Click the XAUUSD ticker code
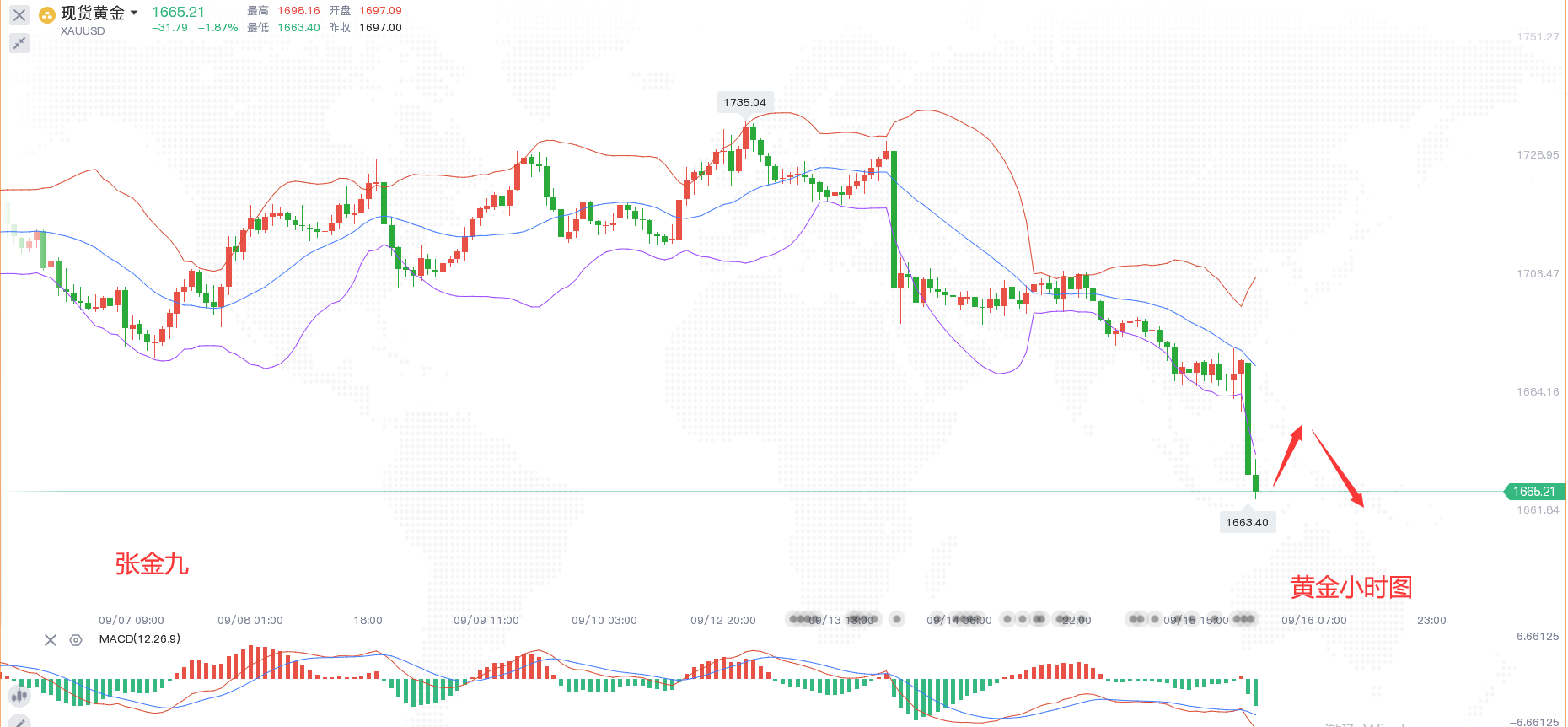This screenshot has width=1568, height=727. 83,30
